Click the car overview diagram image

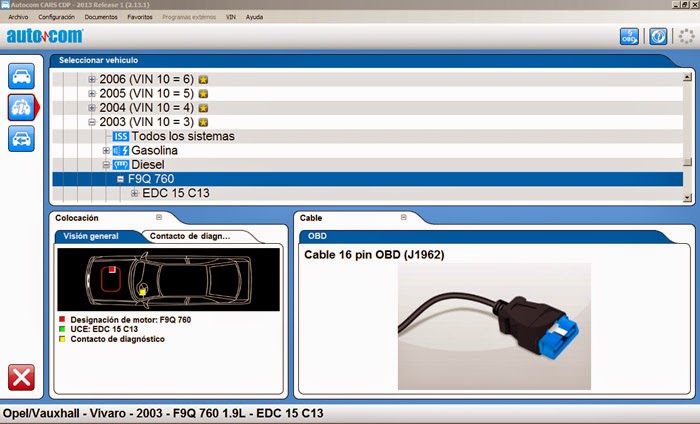[169, 279]
